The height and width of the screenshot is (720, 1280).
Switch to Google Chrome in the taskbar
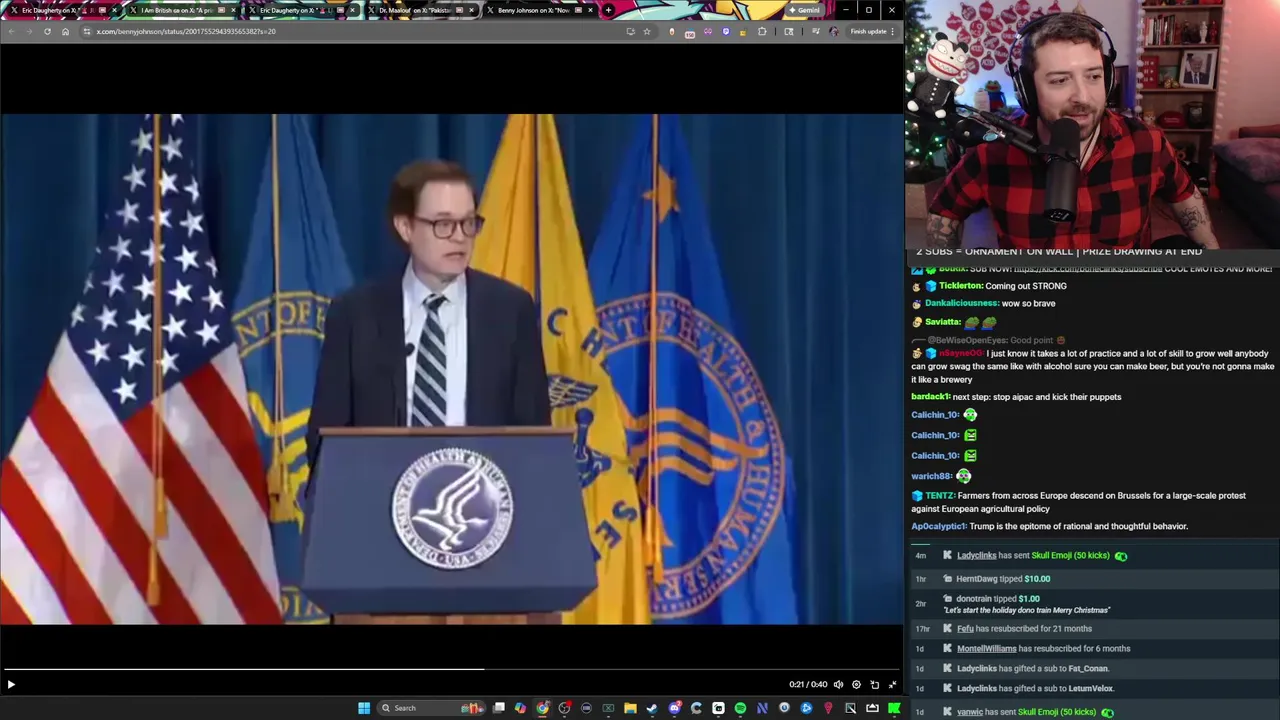pos(542,708)
